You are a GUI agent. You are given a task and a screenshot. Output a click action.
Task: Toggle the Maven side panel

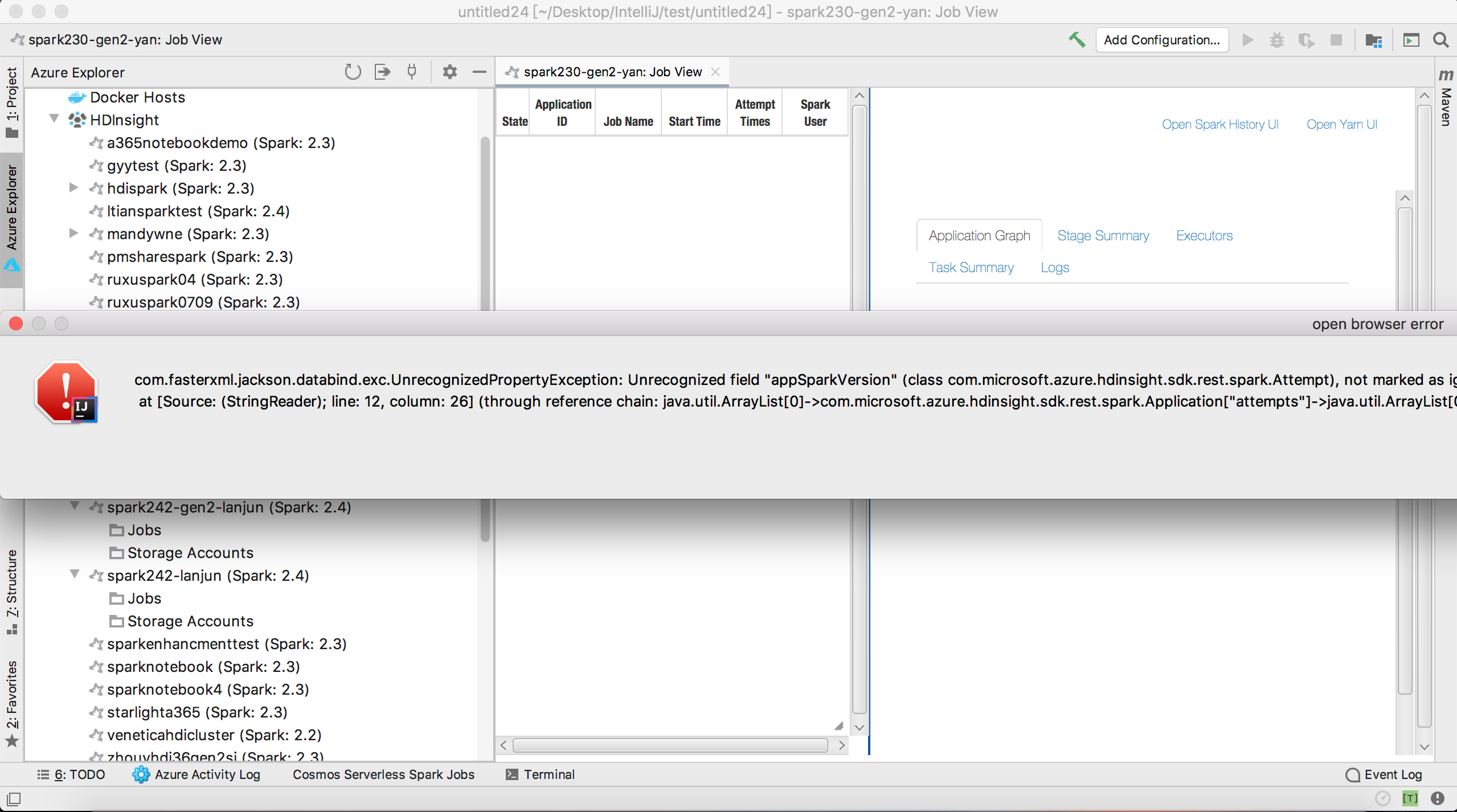point(1446,97)
